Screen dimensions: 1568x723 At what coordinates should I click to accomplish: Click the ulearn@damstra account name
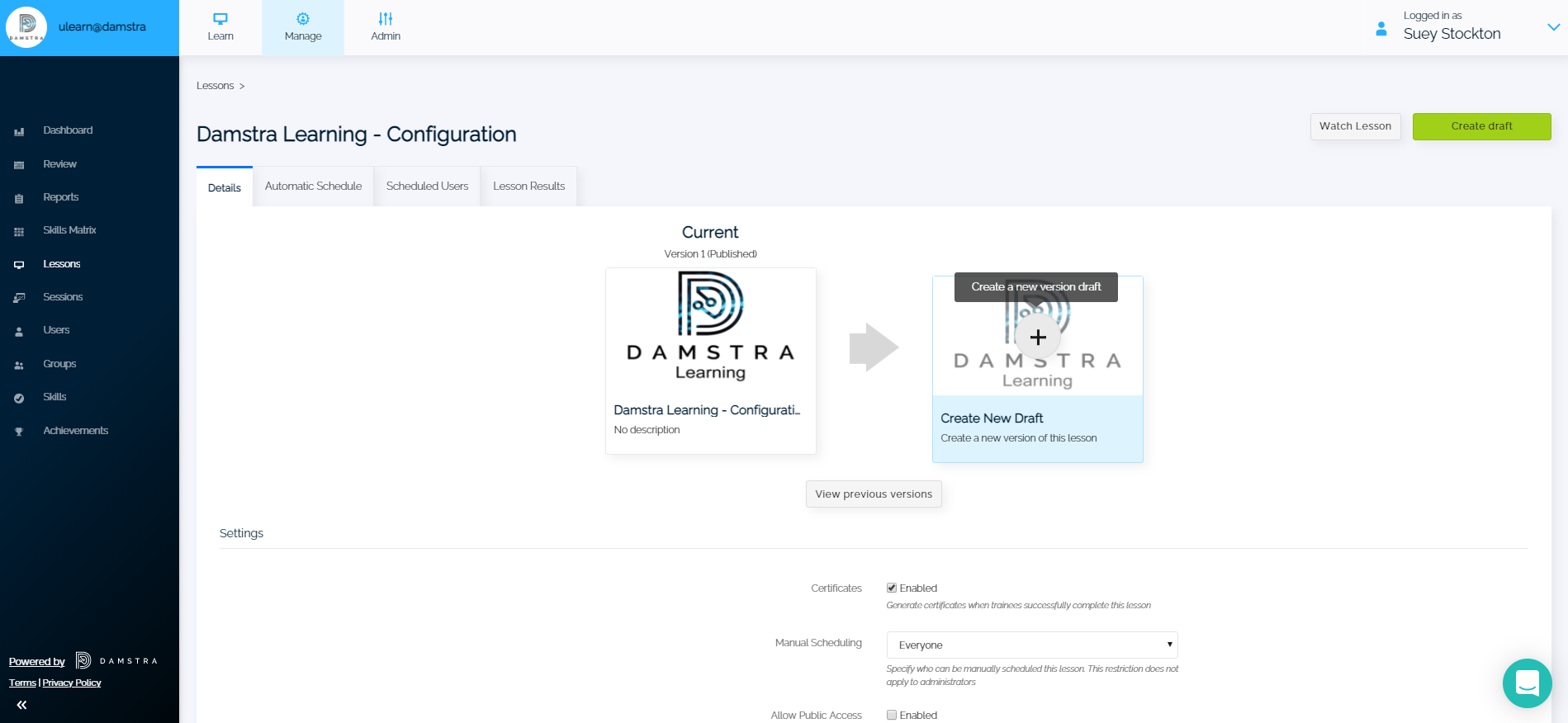[102, 27]
